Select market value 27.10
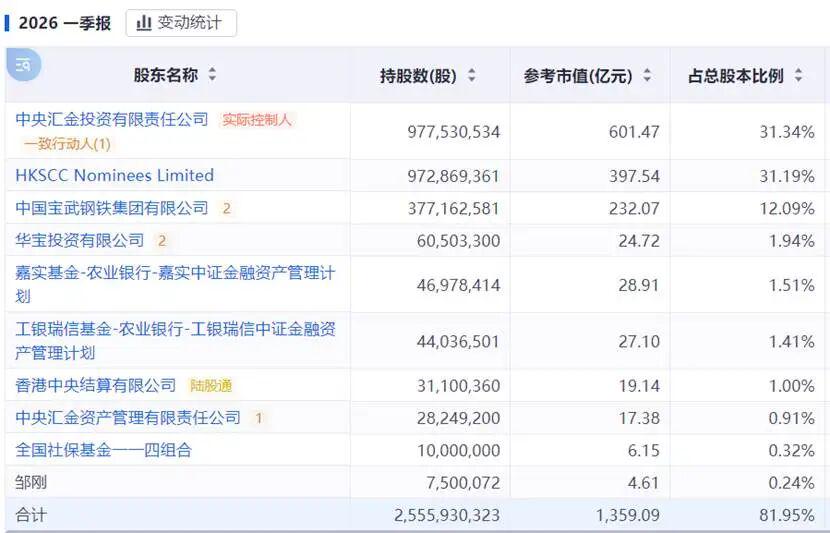830x533 pixels. [639, 341]
